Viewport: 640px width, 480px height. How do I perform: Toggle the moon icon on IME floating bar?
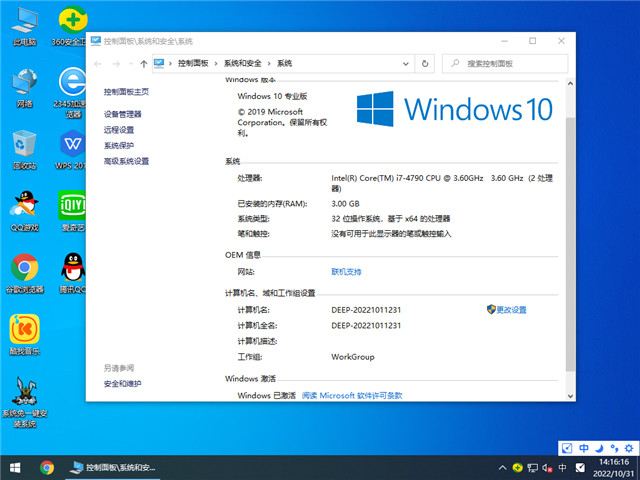[x=599, y=448]
